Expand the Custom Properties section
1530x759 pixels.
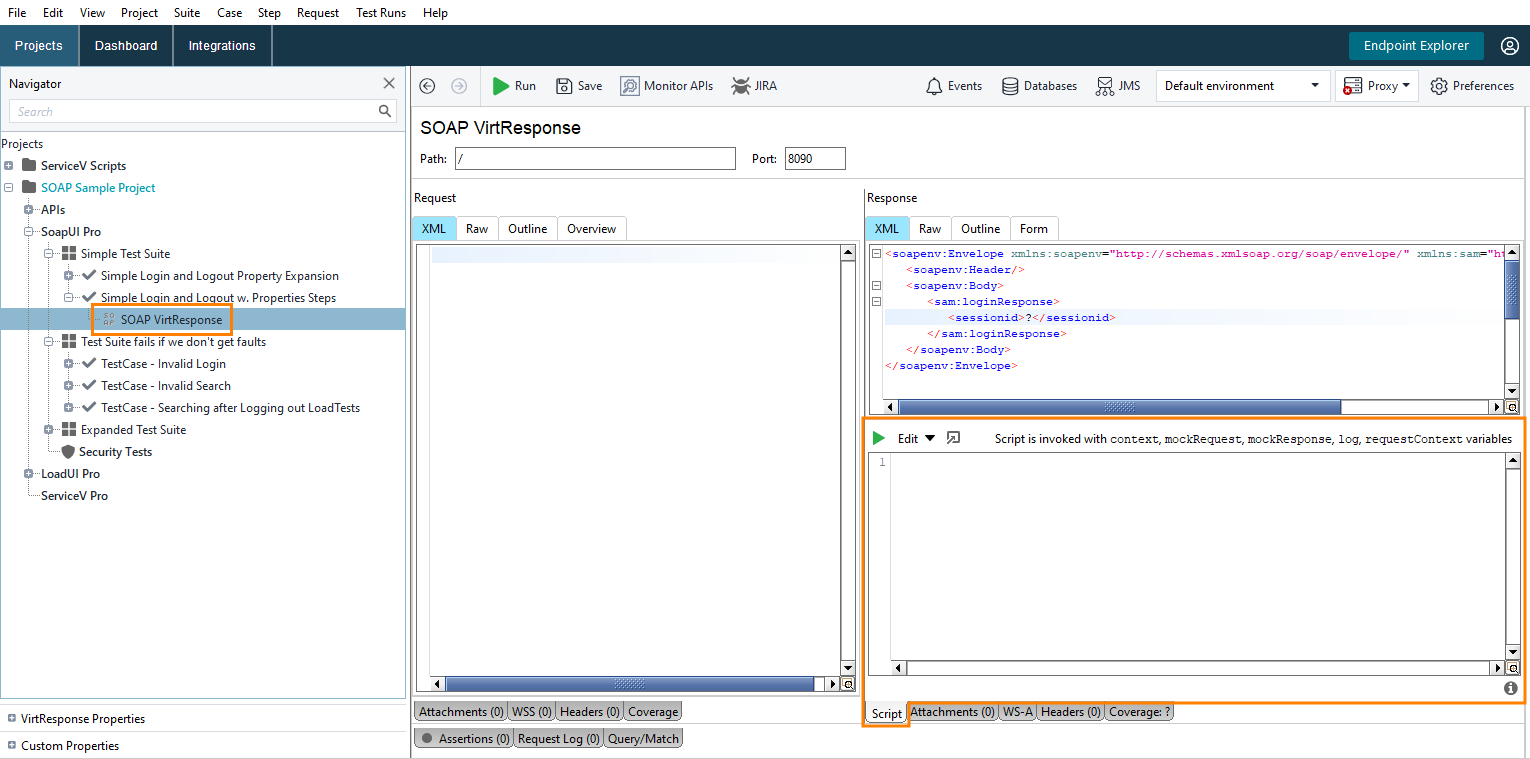click(x=12, y=745)
